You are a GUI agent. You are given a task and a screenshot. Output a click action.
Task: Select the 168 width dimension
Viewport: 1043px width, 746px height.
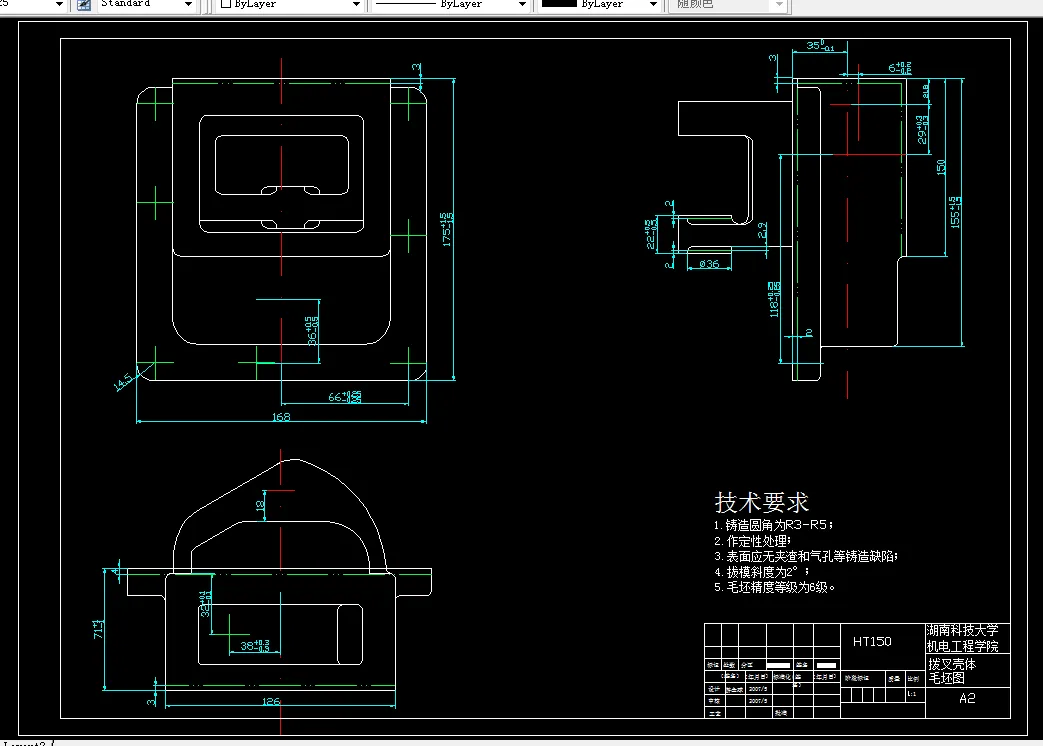click(281, 417)
